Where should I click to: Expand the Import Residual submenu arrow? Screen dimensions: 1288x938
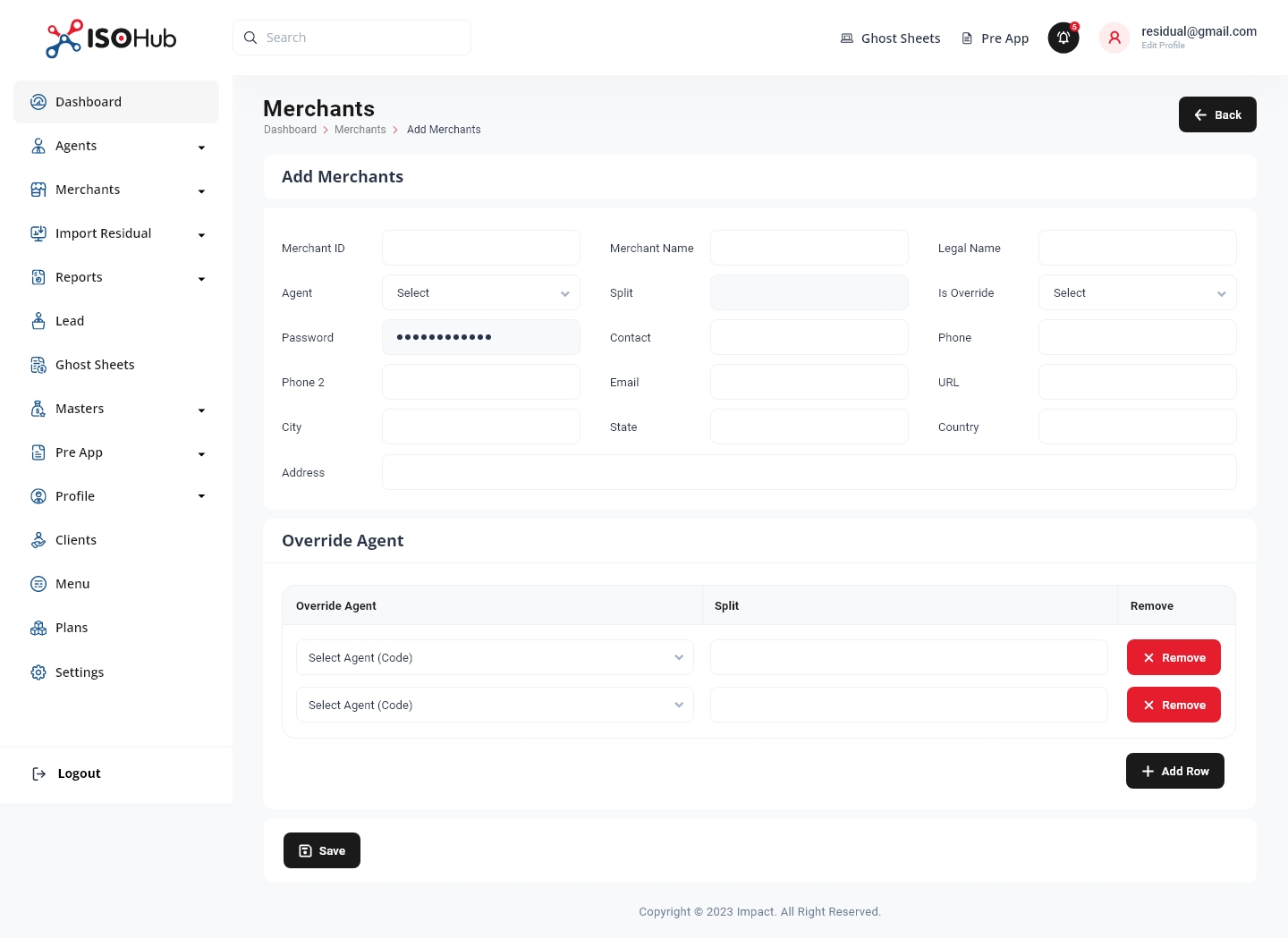coord(201,235)
